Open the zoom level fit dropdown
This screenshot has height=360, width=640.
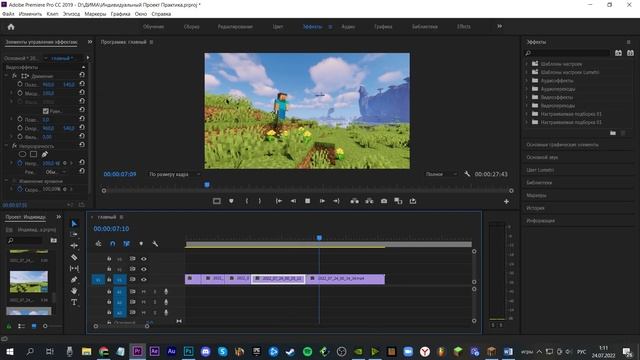pos(174,174)
